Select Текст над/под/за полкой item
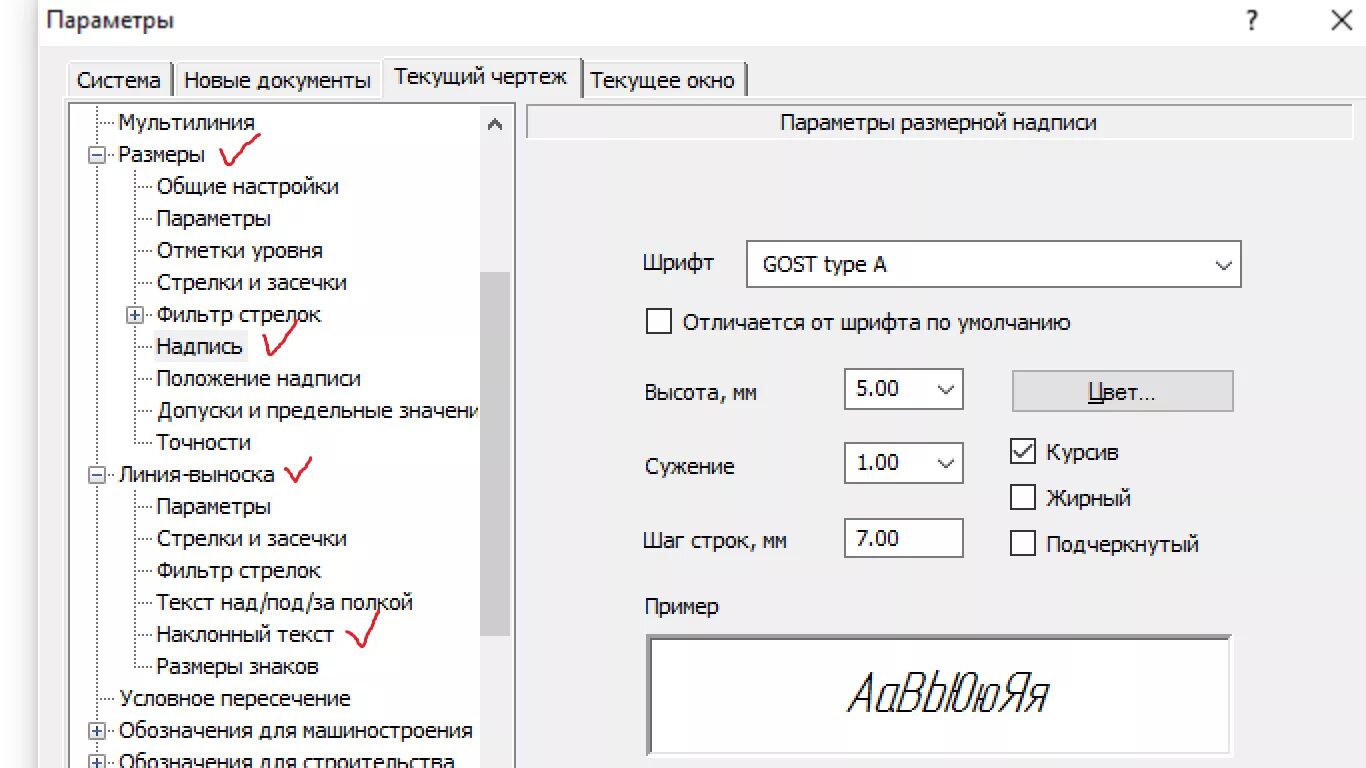Image resolution: width=1366 pixels, height=768 pixels. pyautogui.click(x=284, y=603)
